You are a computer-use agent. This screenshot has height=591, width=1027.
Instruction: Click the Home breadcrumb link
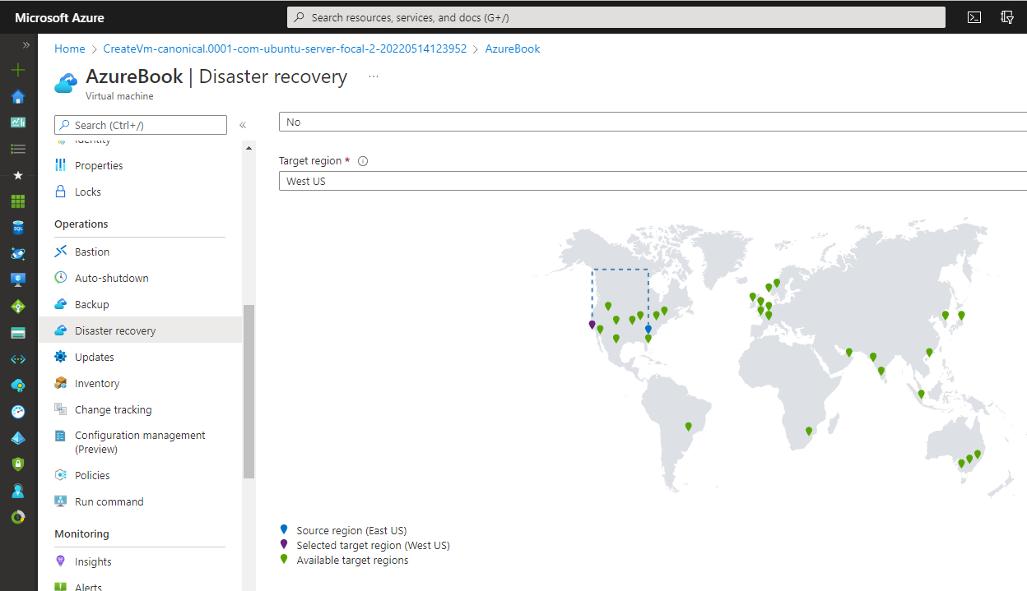coord(70,49)
